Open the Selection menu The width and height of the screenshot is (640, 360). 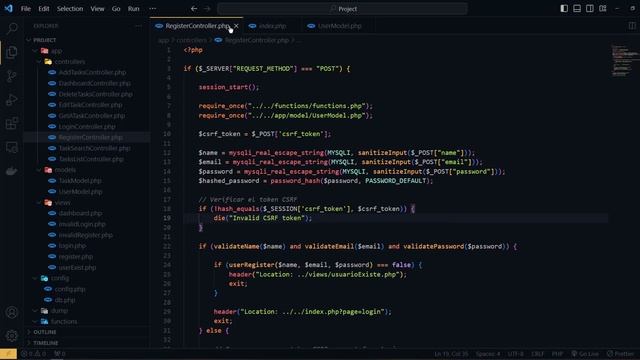(x=70, y=9)
